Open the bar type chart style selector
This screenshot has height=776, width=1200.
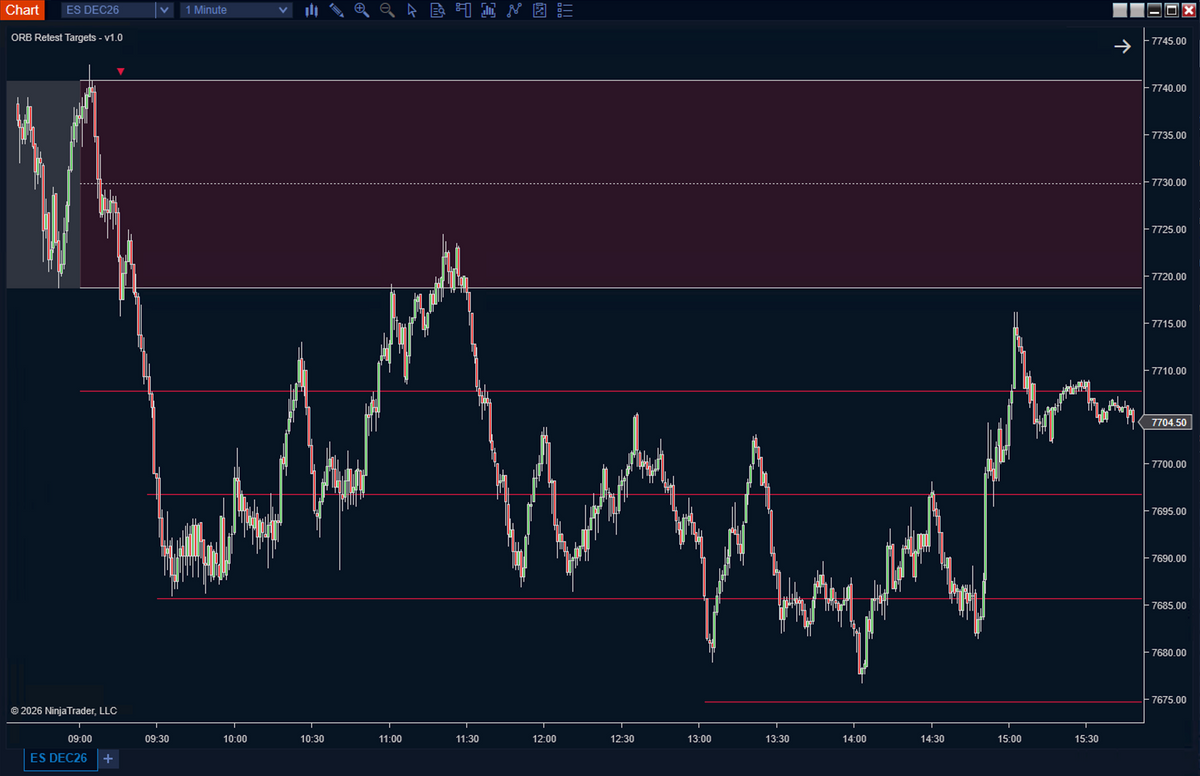click(311, 10)
